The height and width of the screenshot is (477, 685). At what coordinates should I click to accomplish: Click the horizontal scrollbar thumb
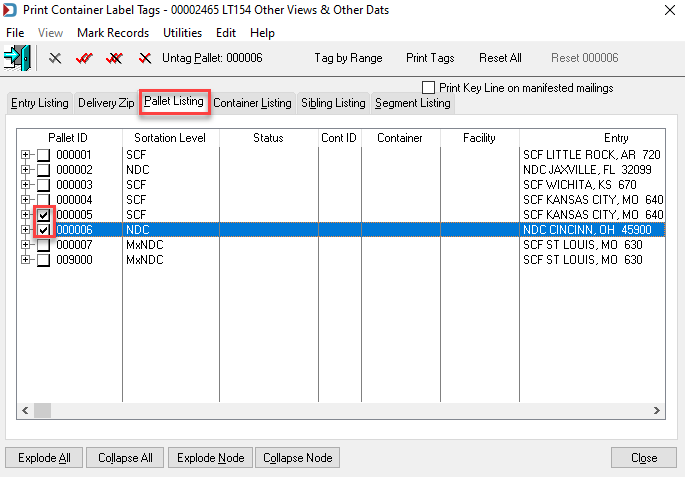point(43,411)
